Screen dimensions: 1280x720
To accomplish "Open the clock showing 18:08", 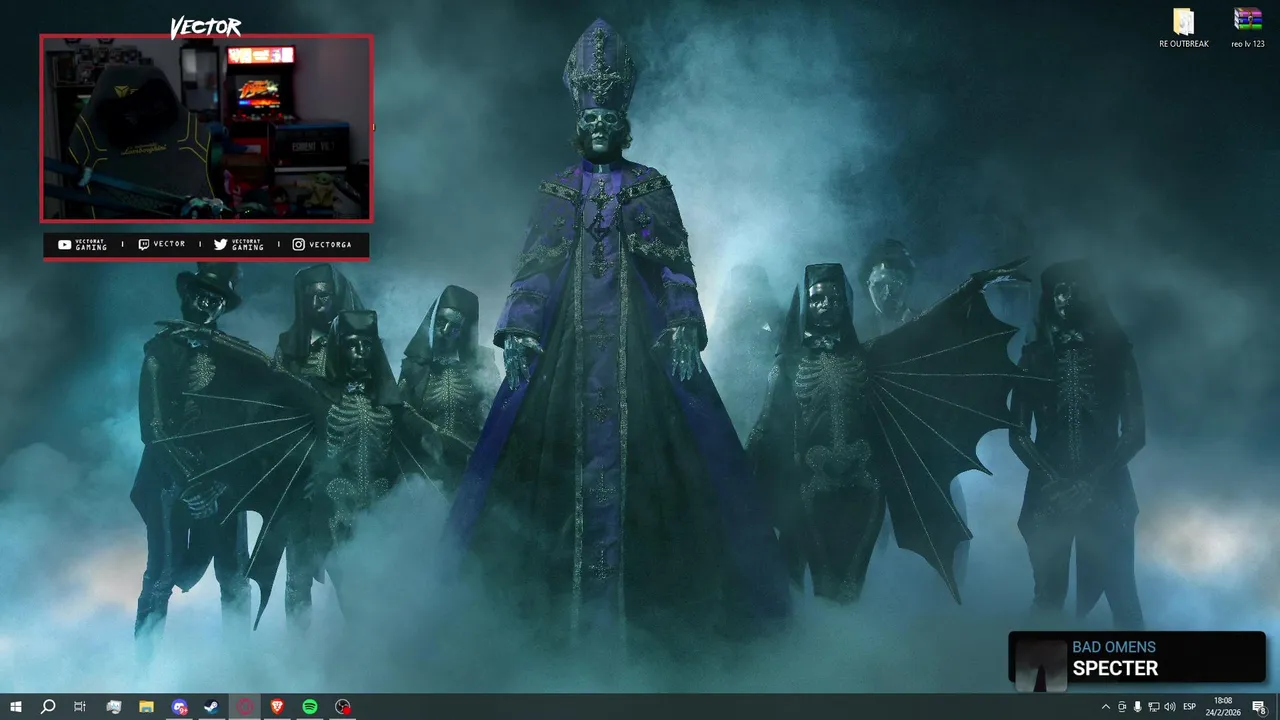I will click(x=1223, y=707).
